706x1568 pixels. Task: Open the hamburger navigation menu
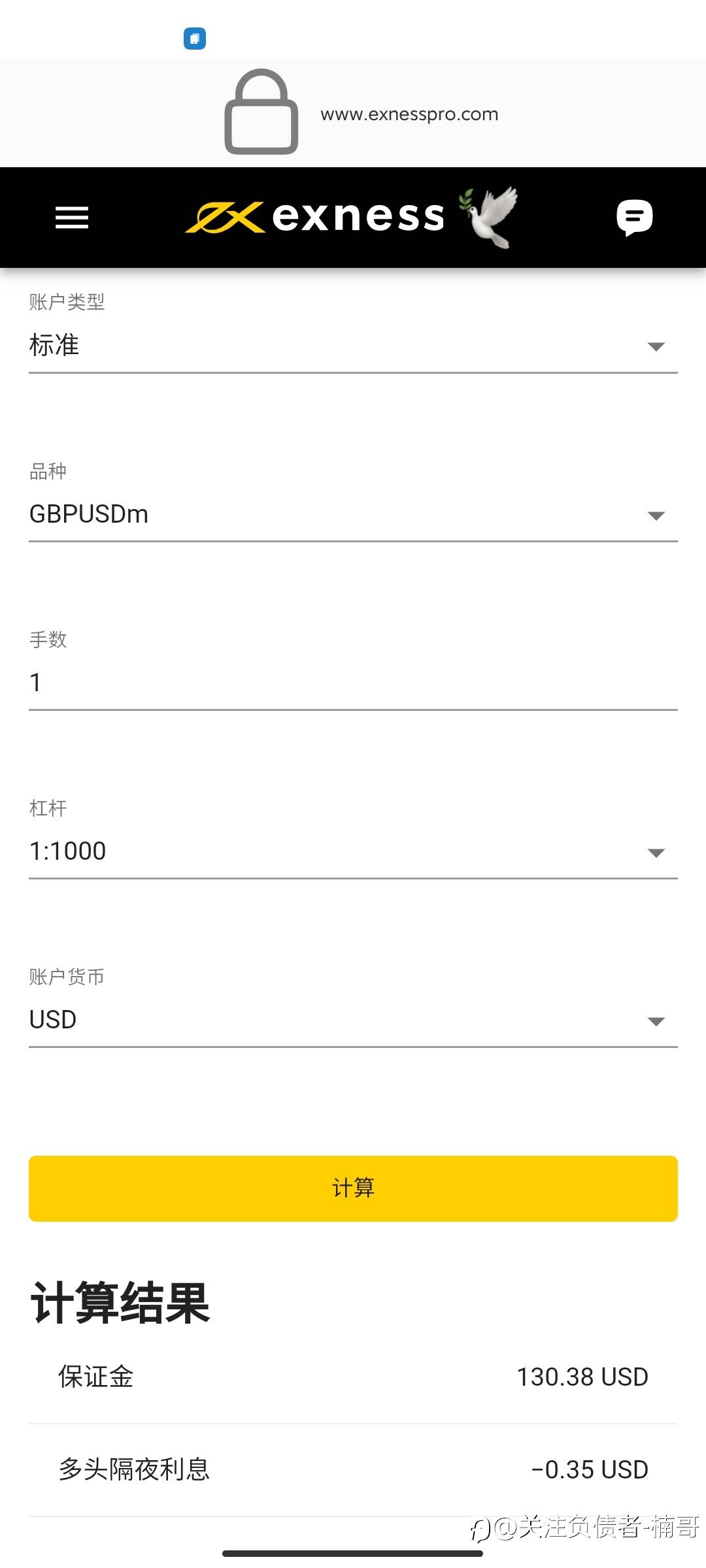(x=72, y=218)
